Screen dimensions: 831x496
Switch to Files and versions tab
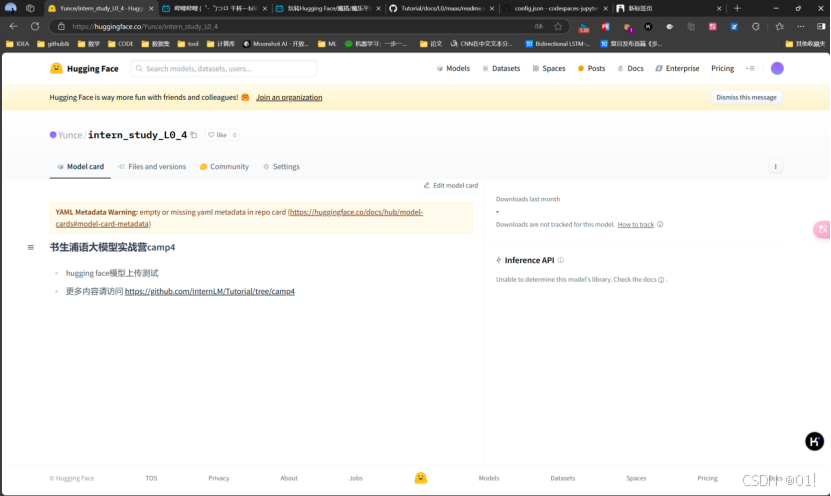coord(152,166)
